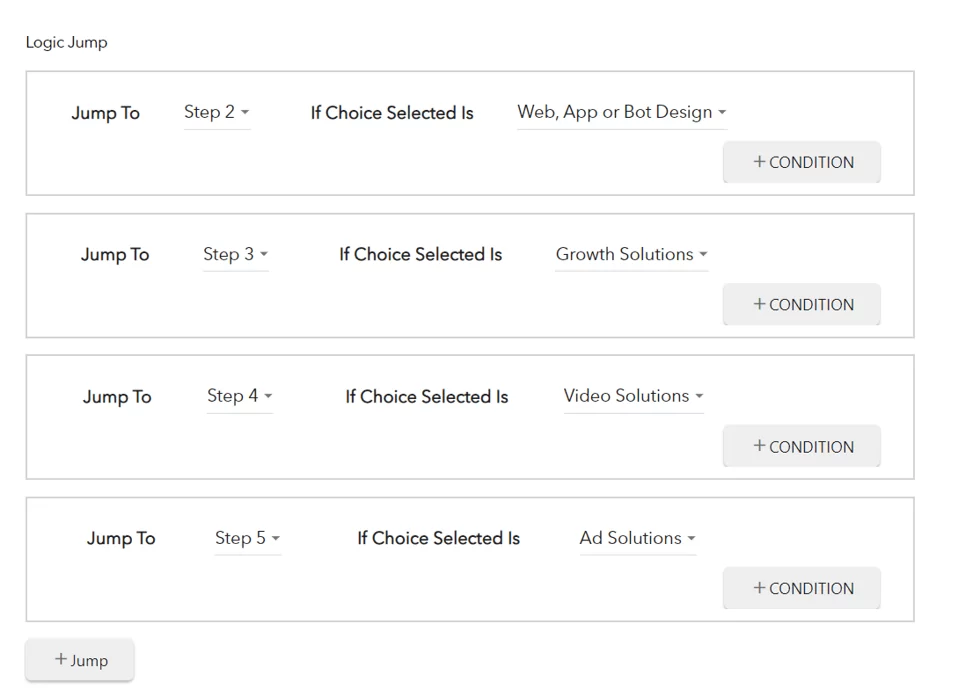Open the 'Web, App or Bot Design' choice dropdown
This screenshot has height=700, width=980.
pyautogui.click(x=621, y=112)
